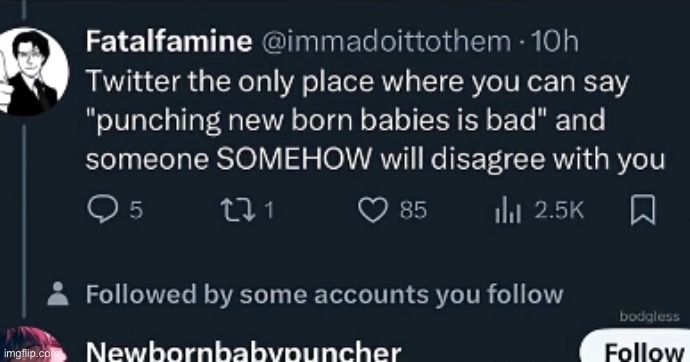
Task: Retweet the post using the arrows icon
Action: coord(238,210)
